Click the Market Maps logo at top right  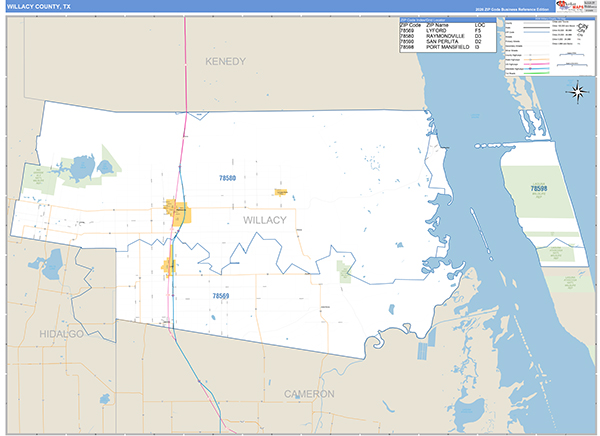click(x=571, y=6)
